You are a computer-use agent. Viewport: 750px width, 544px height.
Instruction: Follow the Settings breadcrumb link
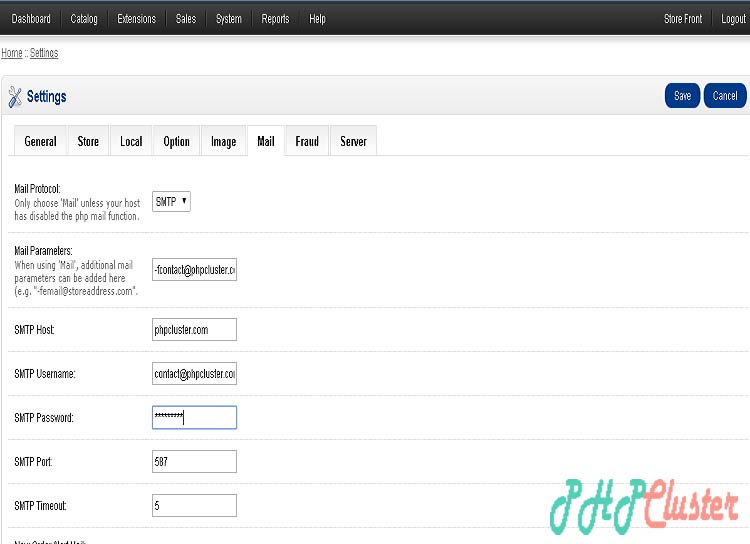(44, 53)
